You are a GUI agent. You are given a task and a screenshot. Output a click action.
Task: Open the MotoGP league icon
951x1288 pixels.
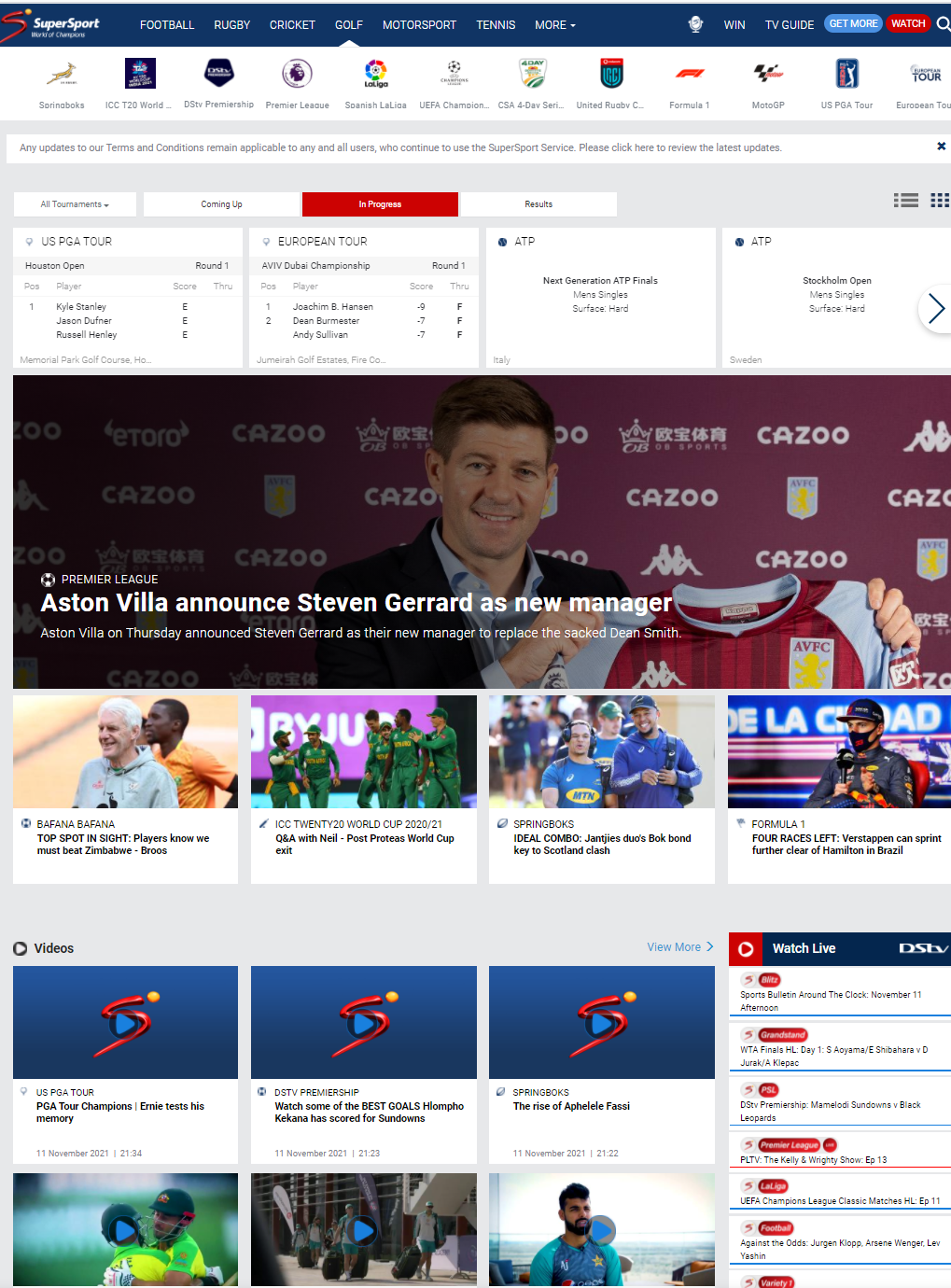click(768, 73)
